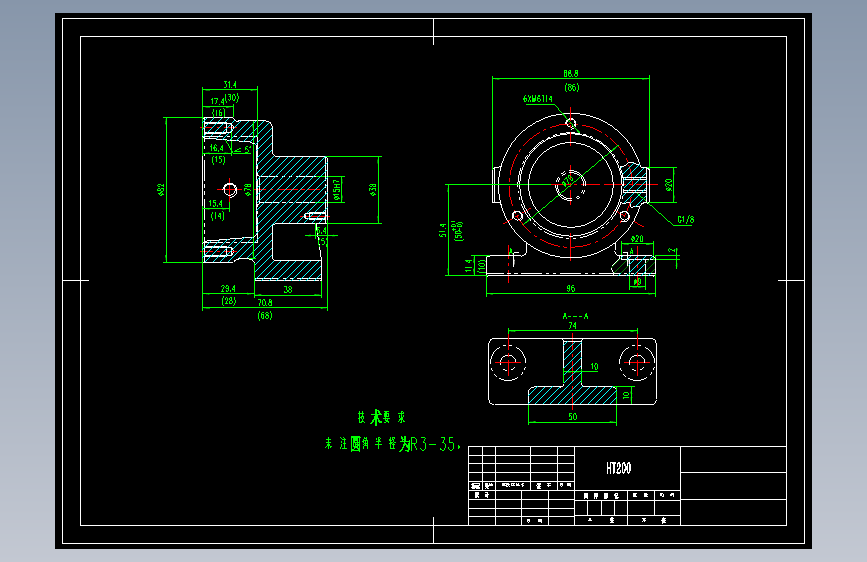The width and height of the screenshot is (867, 562).
Task: Click the 29.4 dimension label
Action: [x=228, y=289]
